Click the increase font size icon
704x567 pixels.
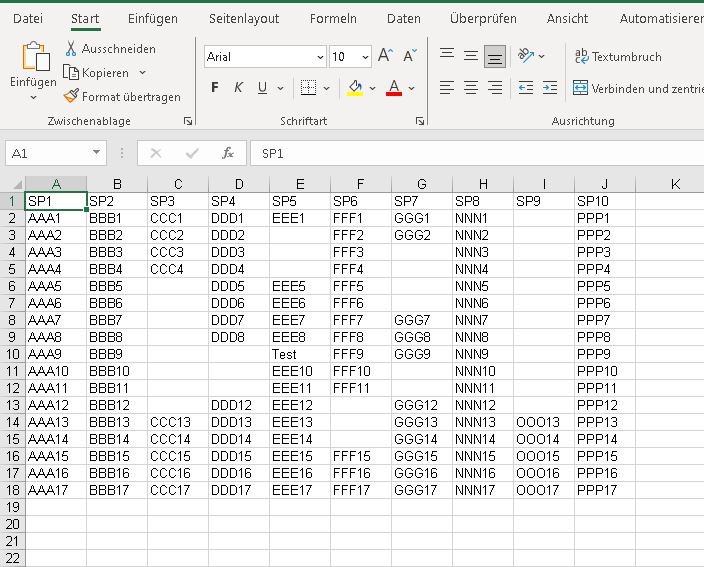[385, 57]
